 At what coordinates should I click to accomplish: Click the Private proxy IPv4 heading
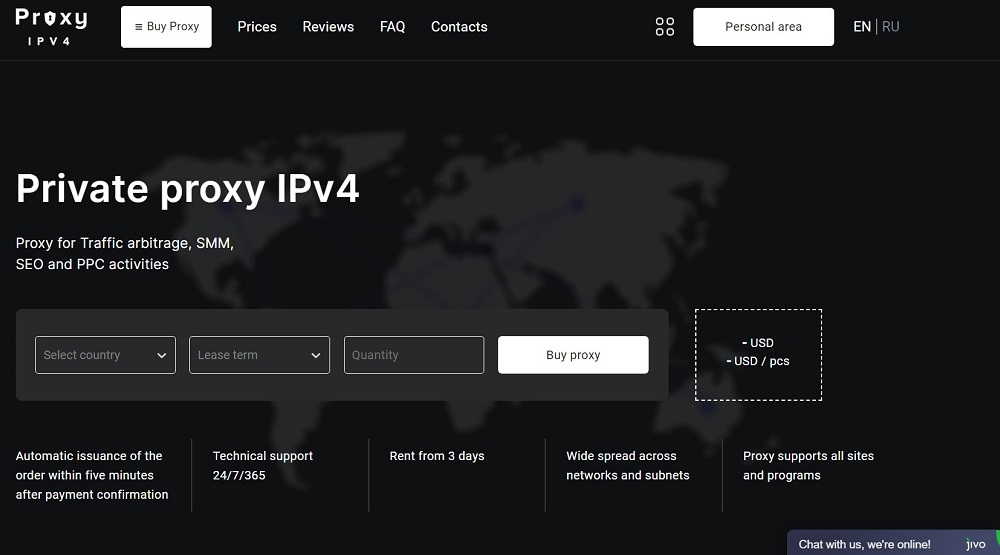click(188, 189)
